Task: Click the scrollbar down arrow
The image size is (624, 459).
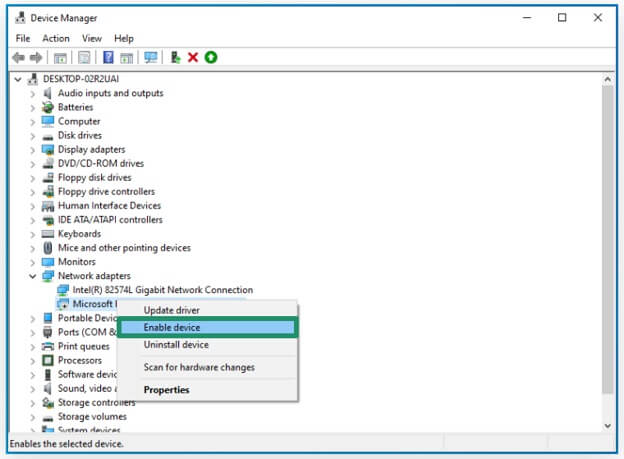Action: click(607, 426)
